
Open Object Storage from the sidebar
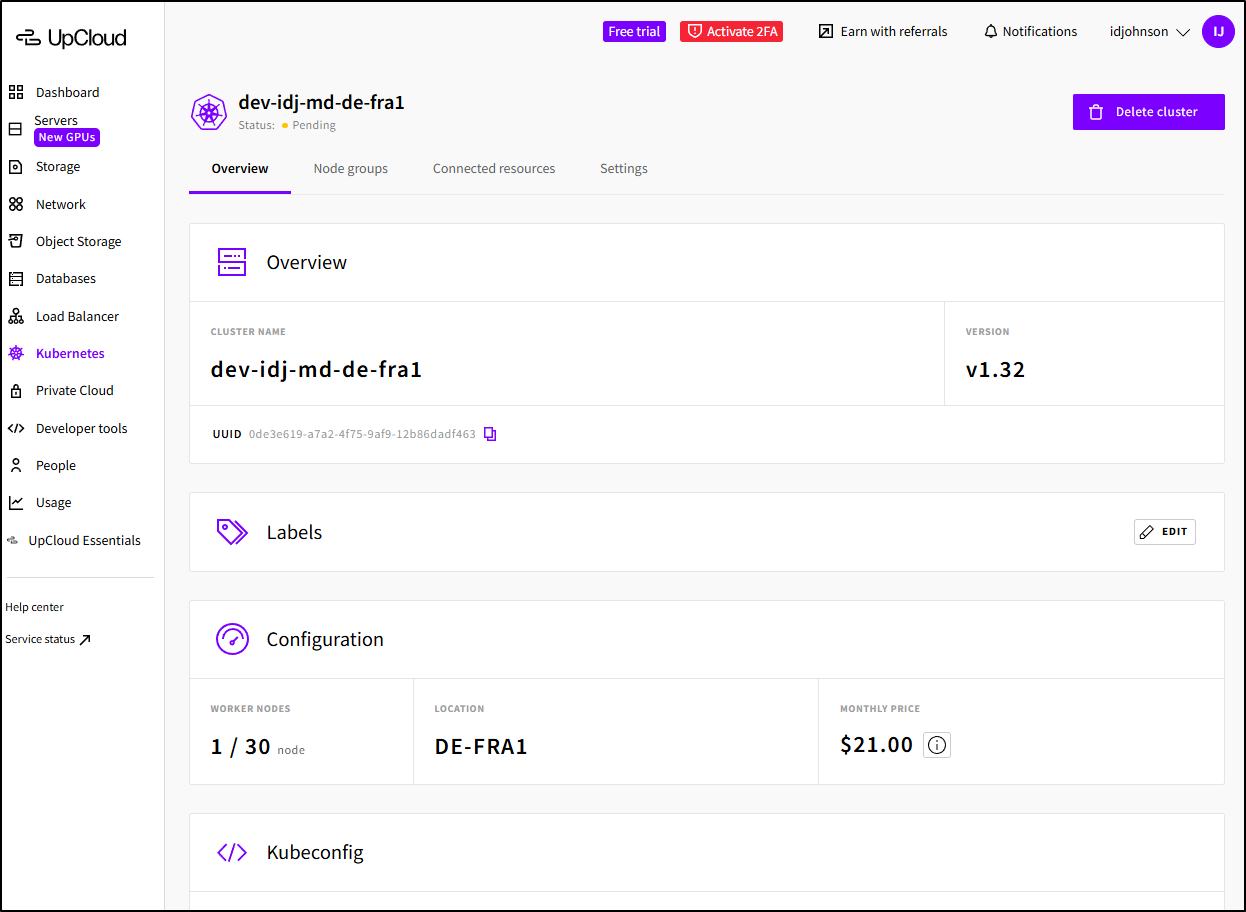(78, 241)
